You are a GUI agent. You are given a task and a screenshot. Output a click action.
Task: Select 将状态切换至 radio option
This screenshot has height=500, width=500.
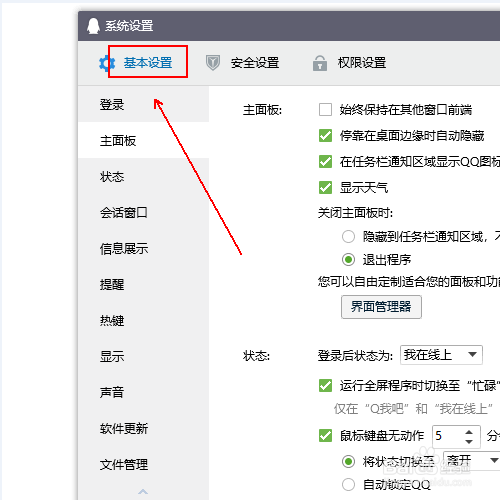click(348, 462)
